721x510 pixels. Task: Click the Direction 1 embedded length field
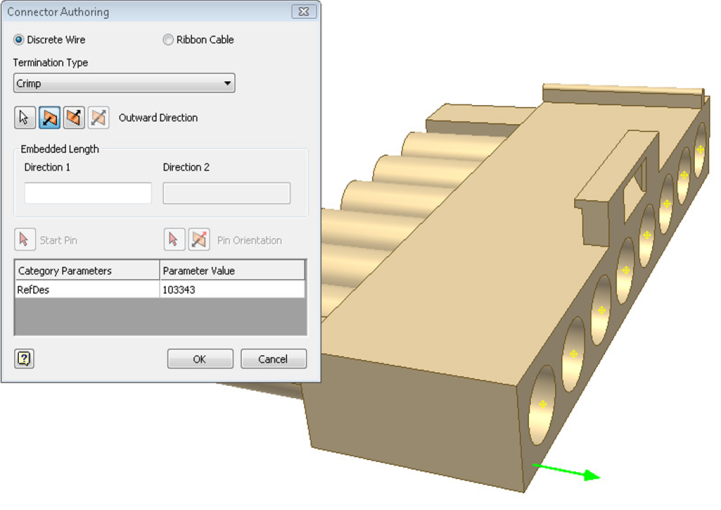click(x=88, y=193)
